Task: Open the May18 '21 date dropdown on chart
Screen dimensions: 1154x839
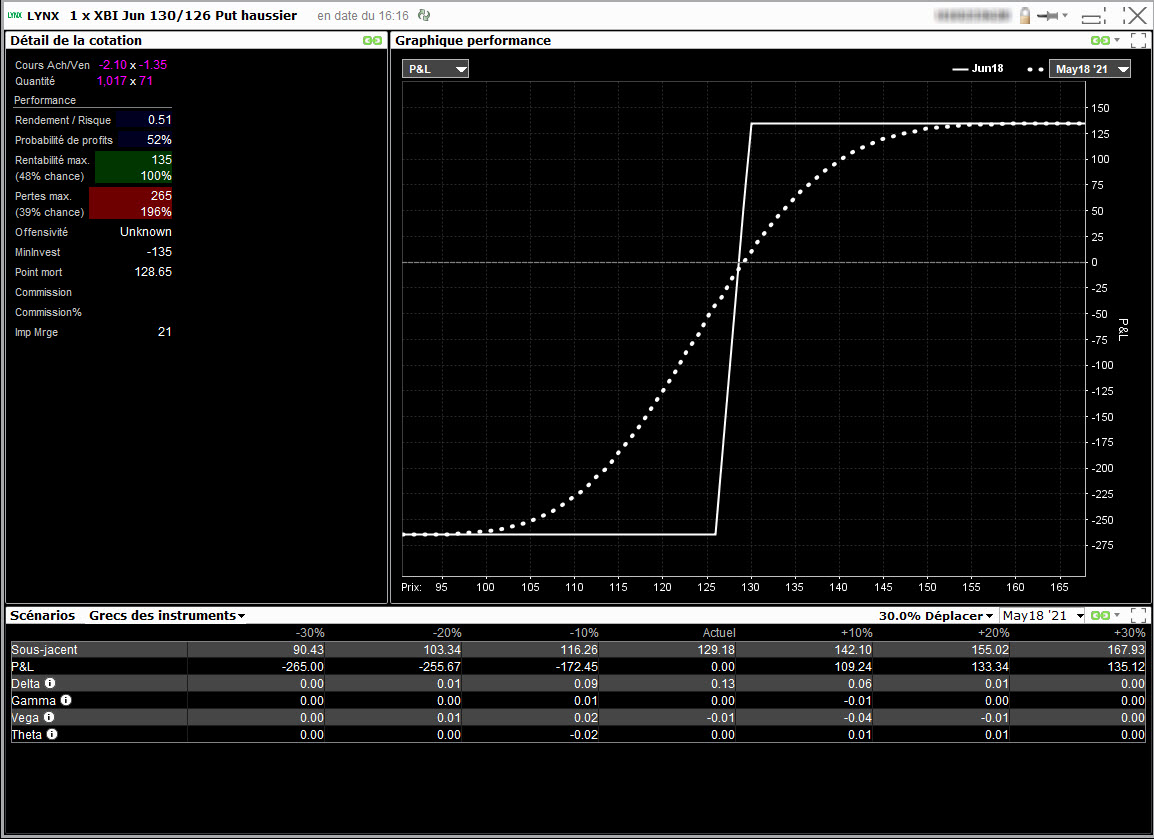Action: tap(1090, 69)
